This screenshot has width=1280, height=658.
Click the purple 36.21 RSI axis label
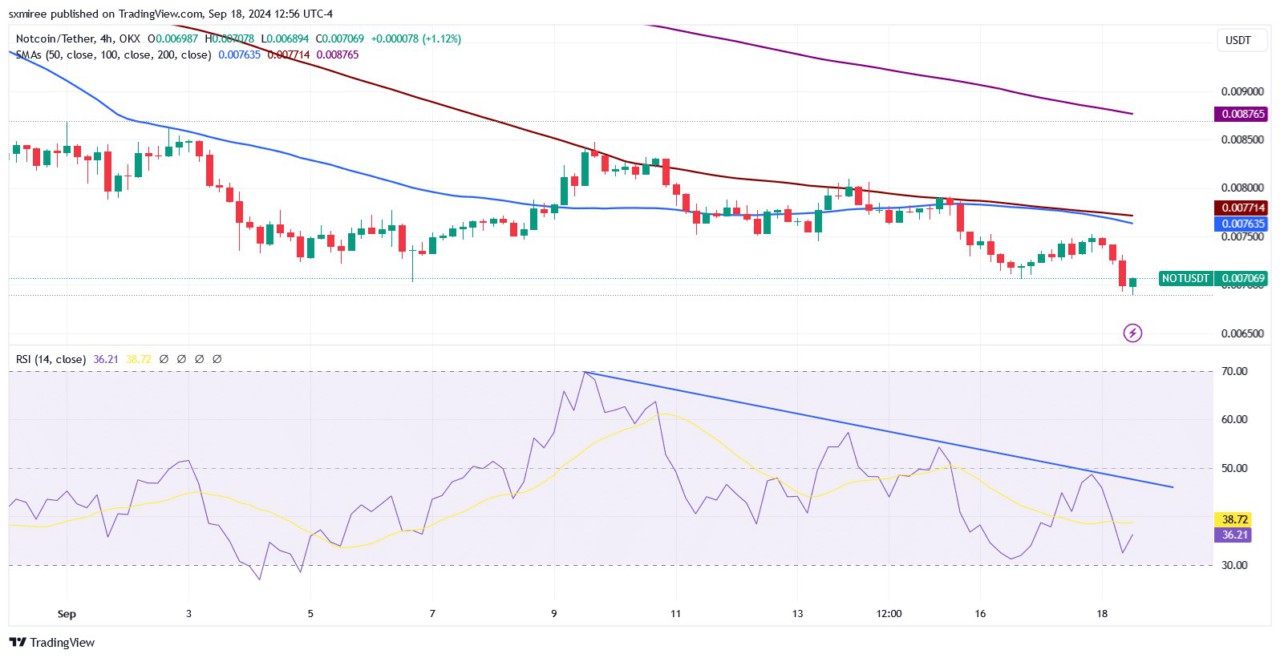pyautogui.click(x=1235, y=536)
